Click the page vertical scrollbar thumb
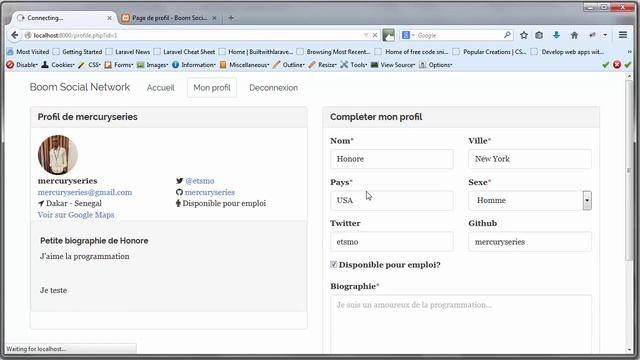The image size is (640, 360). coord(629,170)
